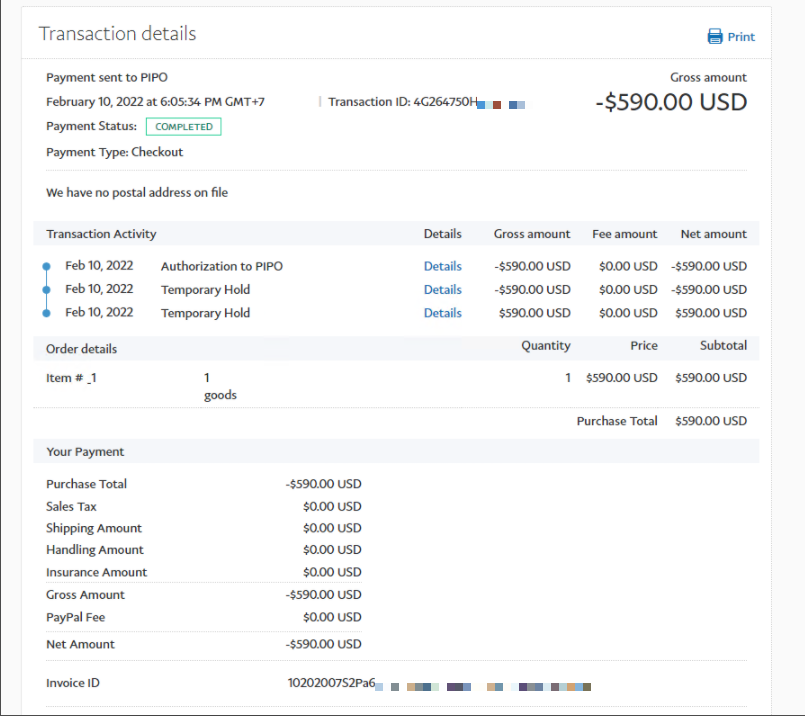Click timeline dot beside Authorization to PIPO
The width and height of the screenshot is (805, 716).
(46, 266)
